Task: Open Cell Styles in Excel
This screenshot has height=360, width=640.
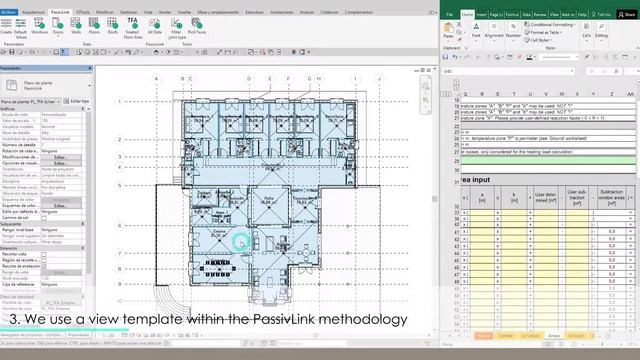Action: point(538,40)
